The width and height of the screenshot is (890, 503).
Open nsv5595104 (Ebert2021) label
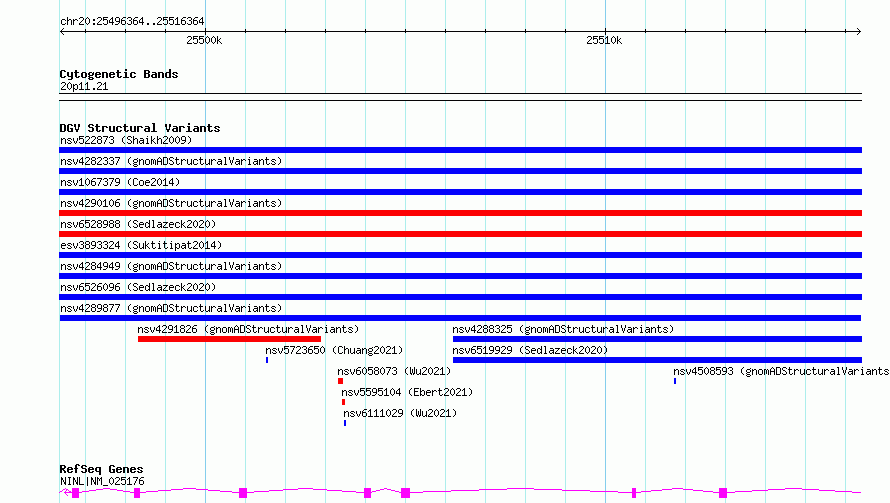point(407,392)
